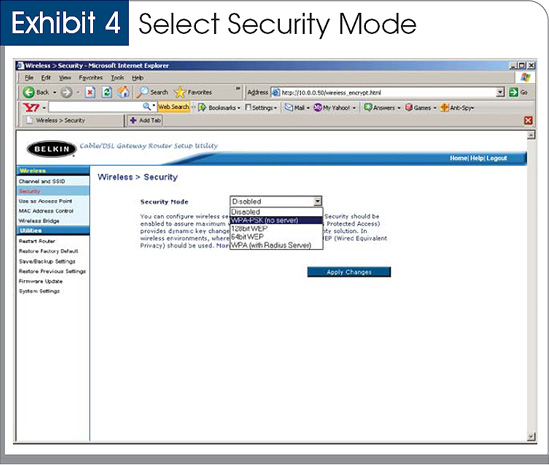Screen dimensions: 549x465
Task: Expand the address bar history dropdown
Action: (500, 92)
